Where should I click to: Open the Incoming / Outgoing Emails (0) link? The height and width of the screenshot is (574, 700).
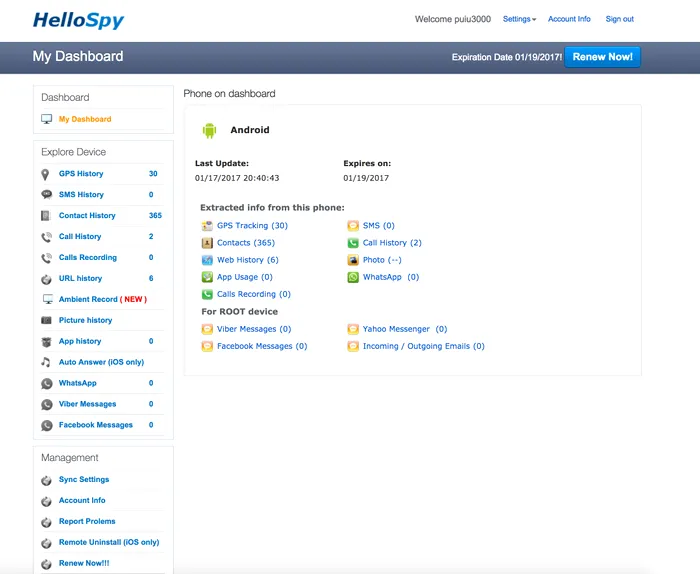[x=424, y=346]
